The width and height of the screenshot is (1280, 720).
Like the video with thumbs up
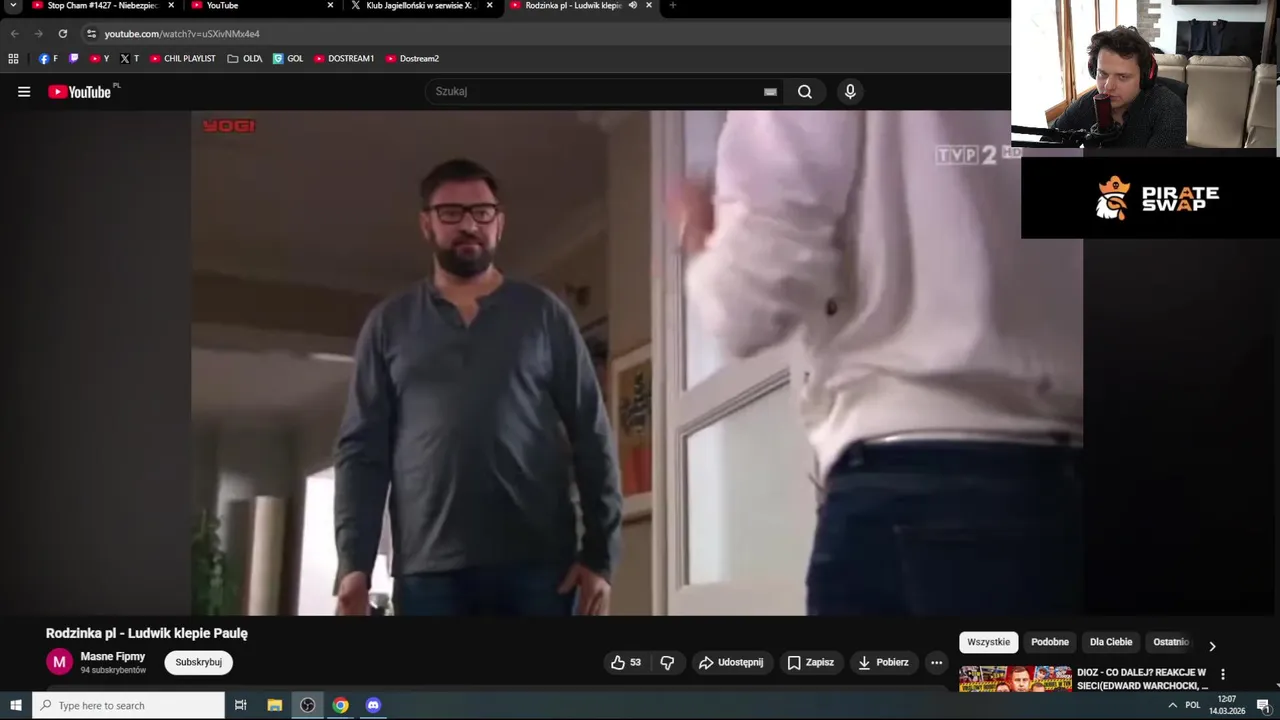point(626,662)
